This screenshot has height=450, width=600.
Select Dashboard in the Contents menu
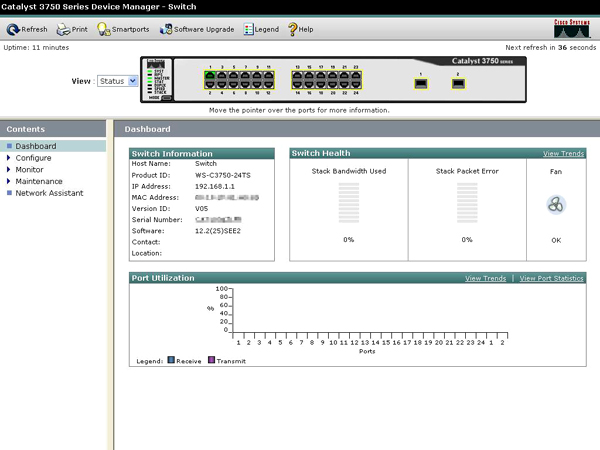click(x=36, y=146)
